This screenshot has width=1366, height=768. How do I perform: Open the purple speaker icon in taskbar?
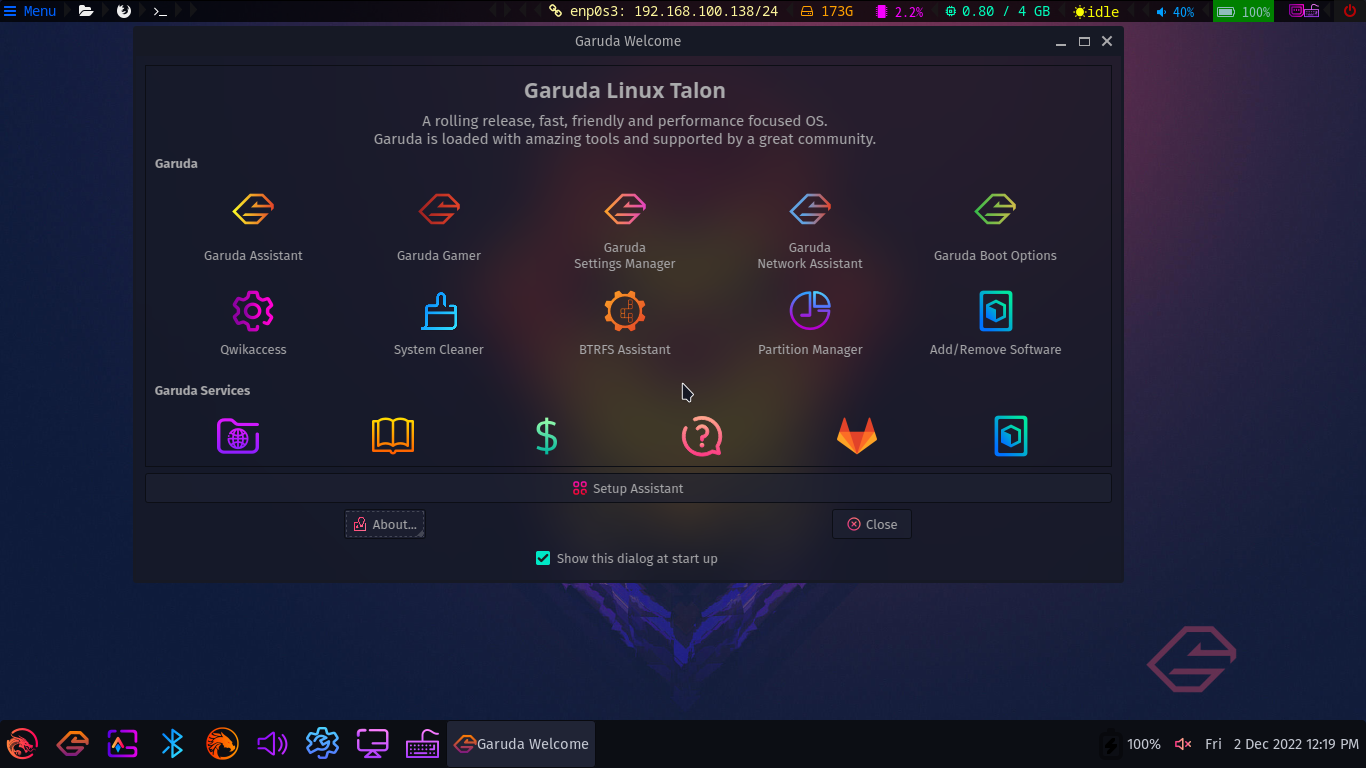pos(272,744)
